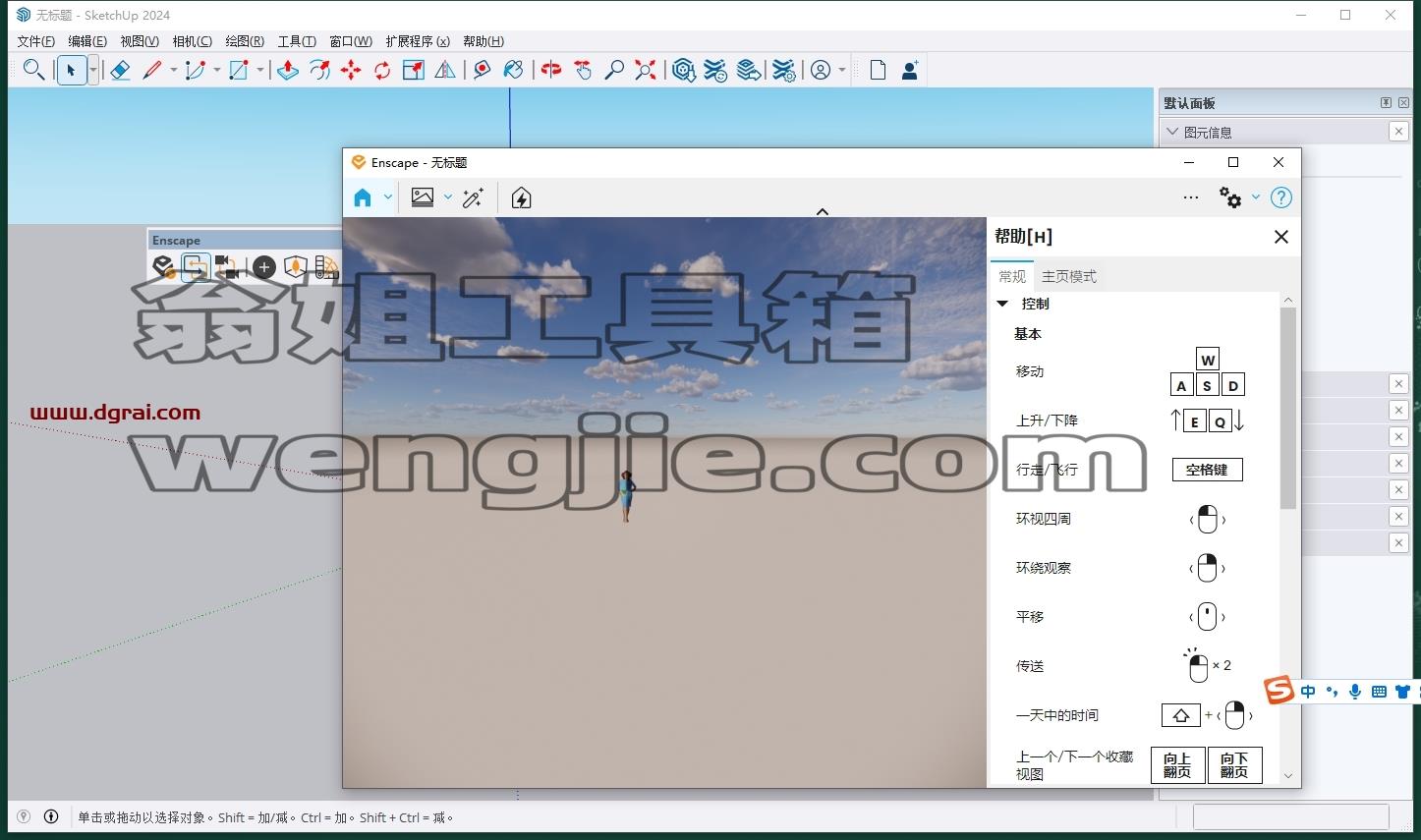Collapse the 图元信息 panel
Screen dimensions: 1421x840
[x=1171, y=132]
